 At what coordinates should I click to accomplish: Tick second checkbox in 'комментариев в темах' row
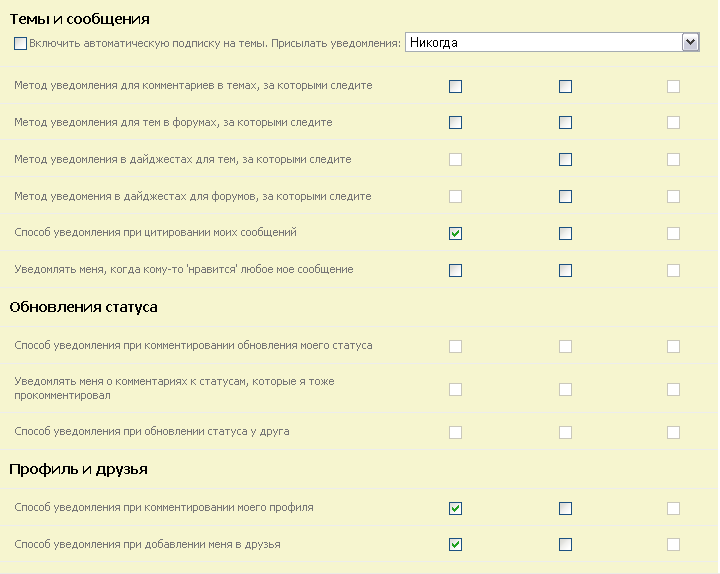(x=565, y=86)
